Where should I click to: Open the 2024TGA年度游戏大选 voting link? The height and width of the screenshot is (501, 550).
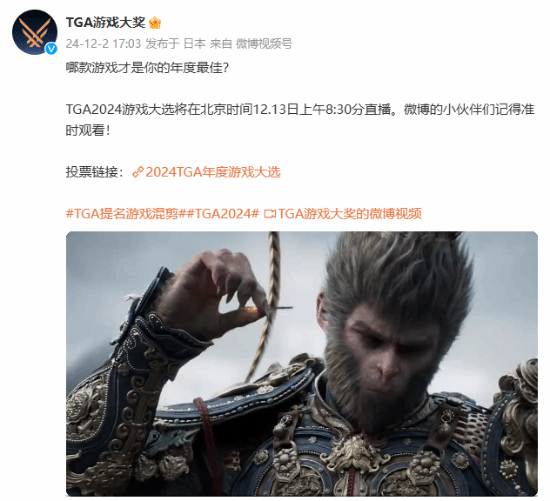coord(213,172)
